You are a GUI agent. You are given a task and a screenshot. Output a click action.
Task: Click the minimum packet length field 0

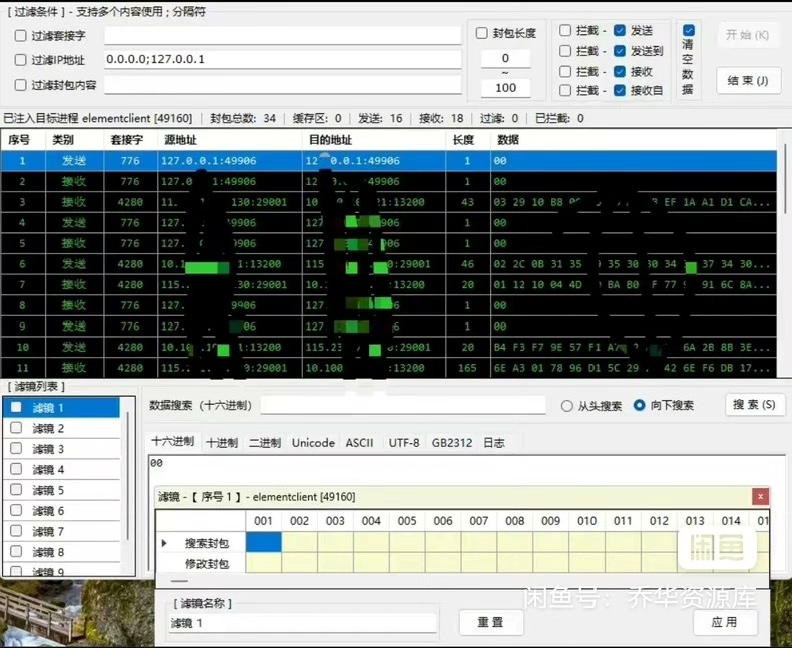coord(505,58)
